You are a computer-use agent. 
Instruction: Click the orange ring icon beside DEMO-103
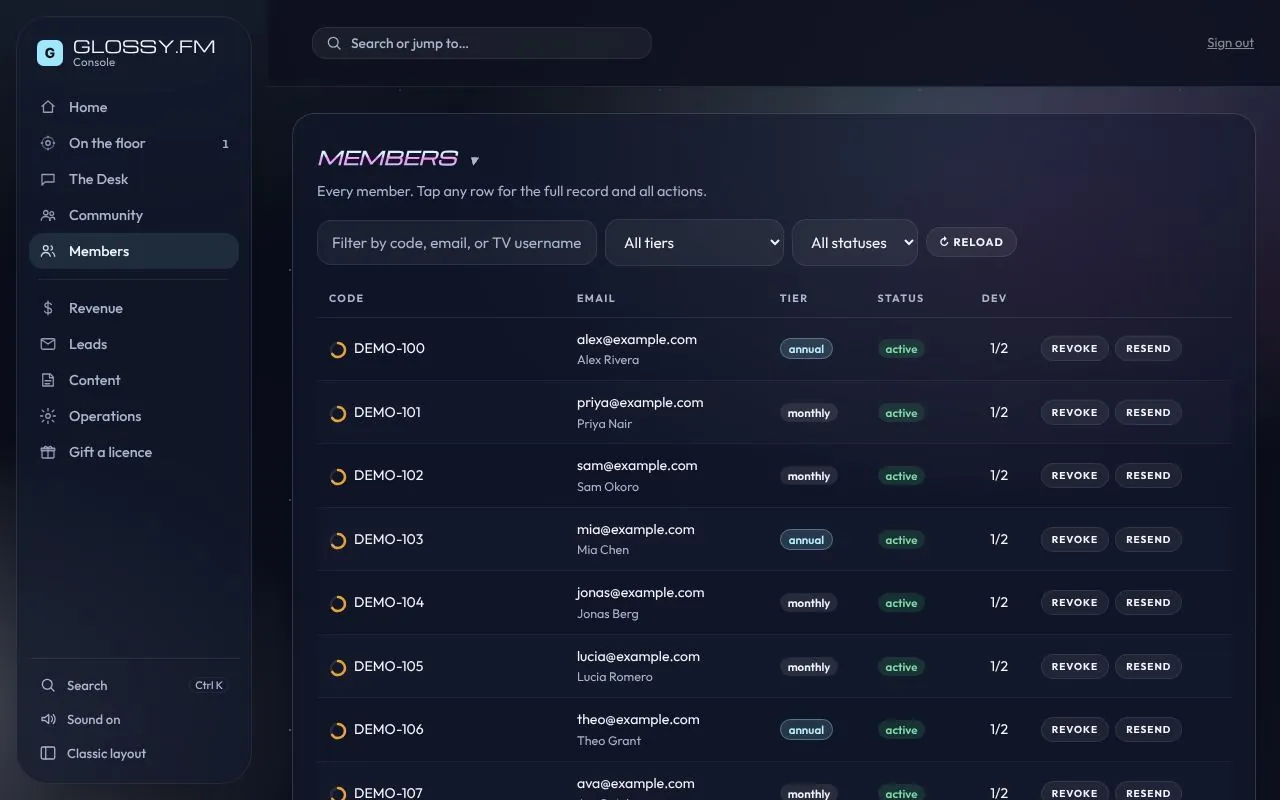[x=338, y=540]
